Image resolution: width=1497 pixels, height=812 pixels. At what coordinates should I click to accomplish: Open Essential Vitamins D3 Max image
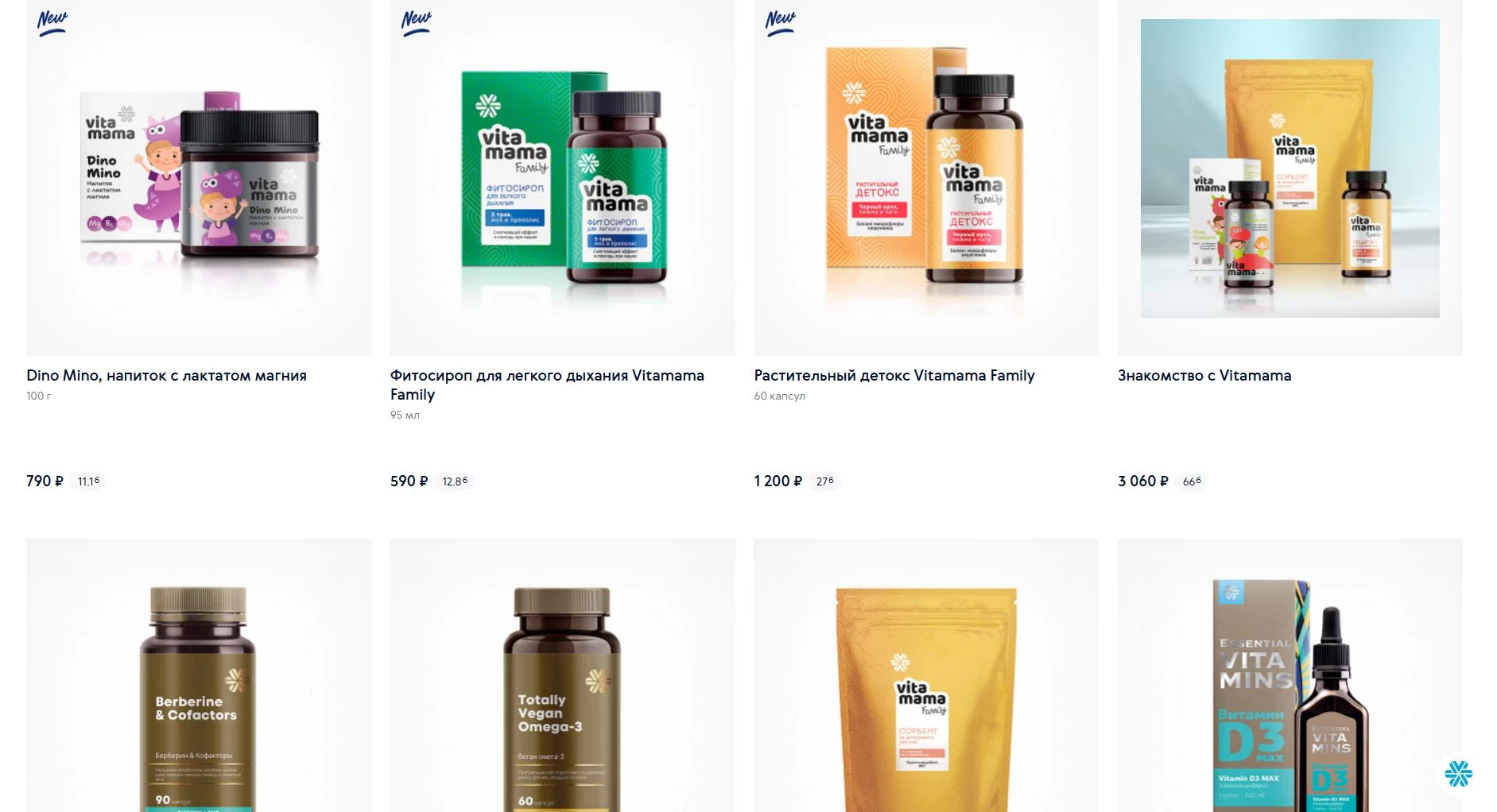[1290, 675]
